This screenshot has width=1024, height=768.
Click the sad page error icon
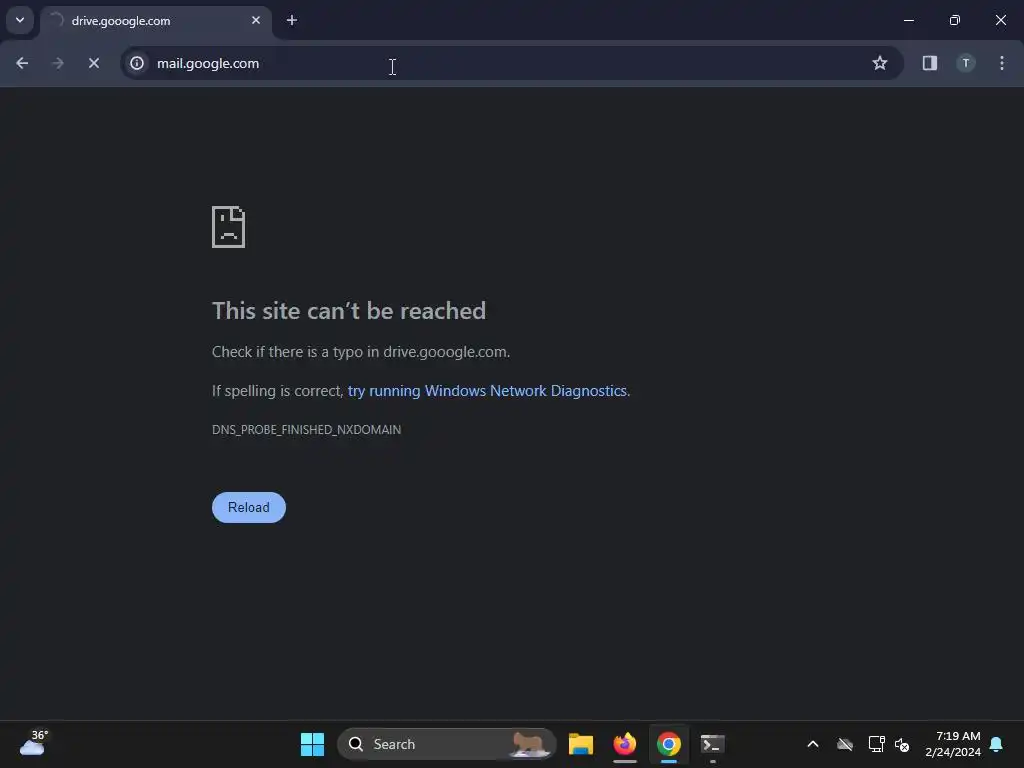pyautogui.click(x=229, y=227)
